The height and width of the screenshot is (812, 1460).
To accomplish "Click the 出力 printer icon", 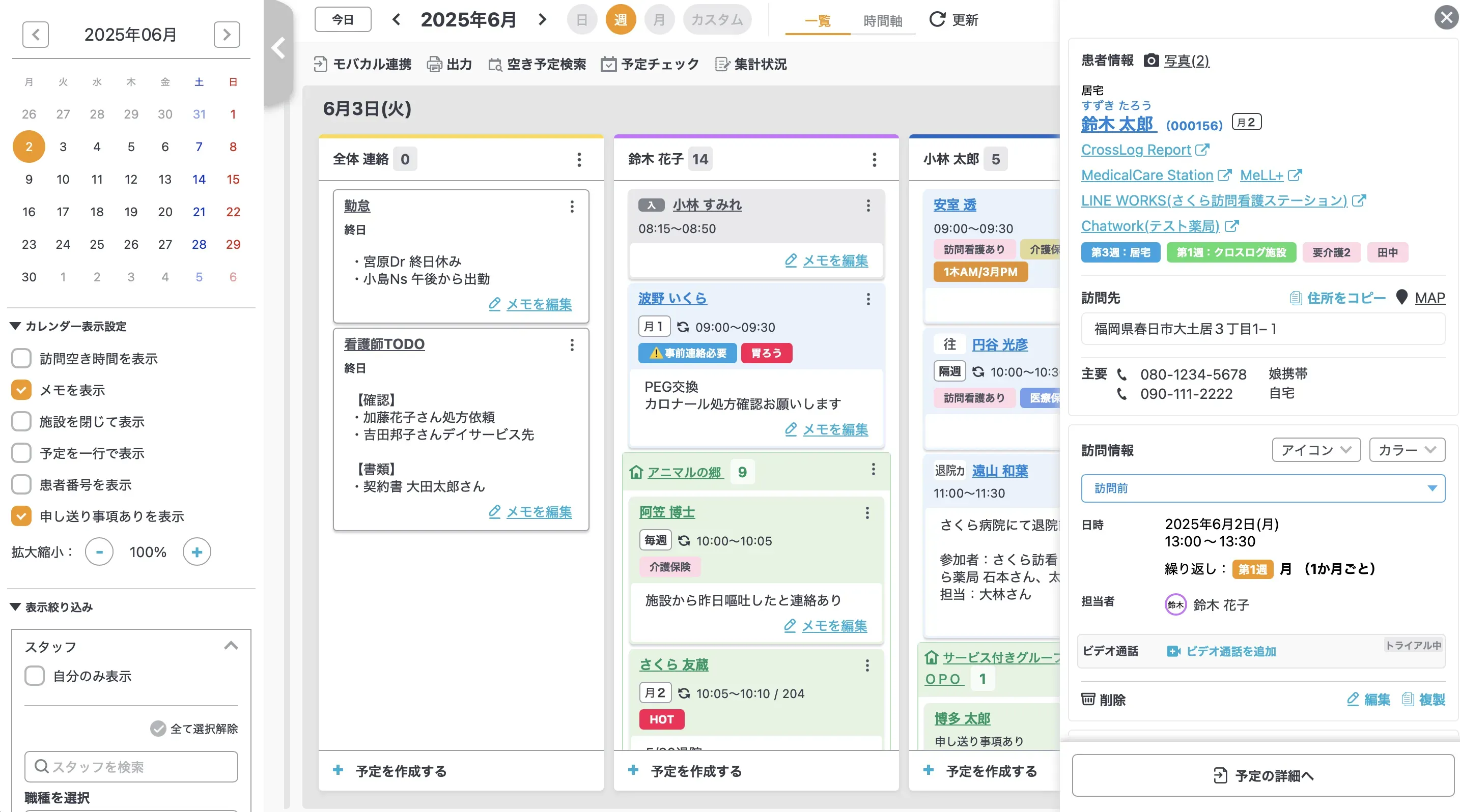I will click(434, 65).
